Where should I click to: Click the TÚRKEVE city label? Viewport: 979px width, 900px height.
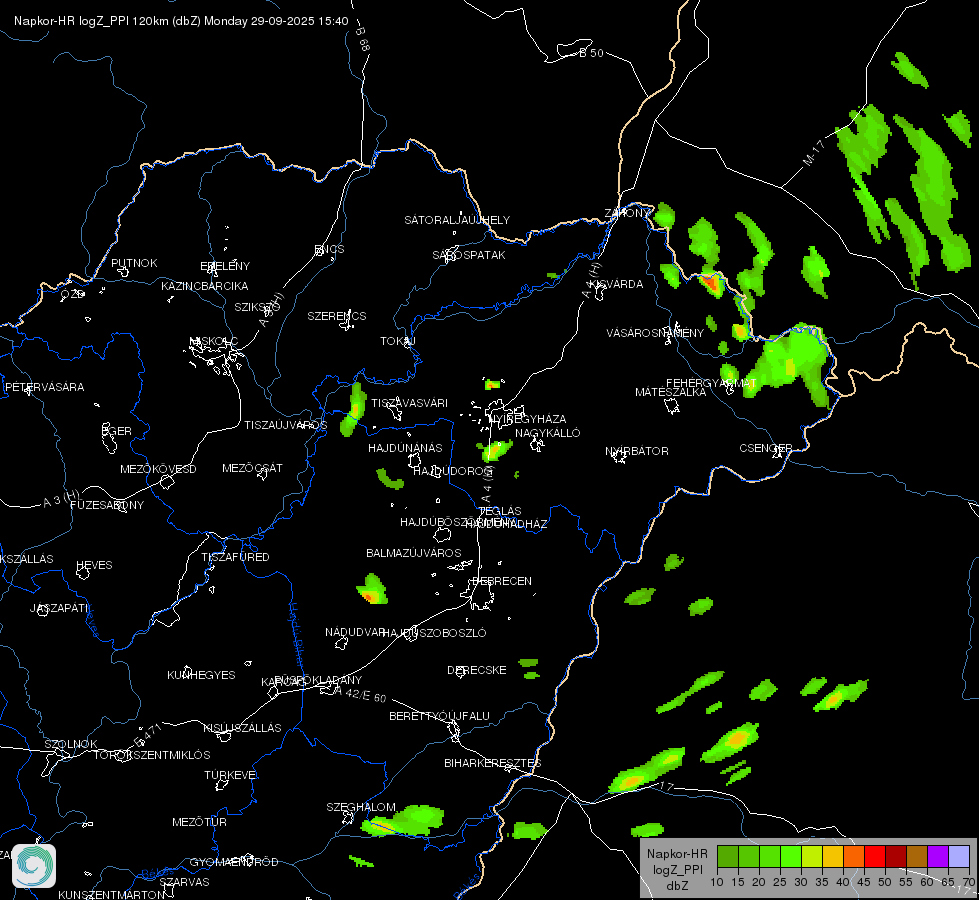coord(231,774)
